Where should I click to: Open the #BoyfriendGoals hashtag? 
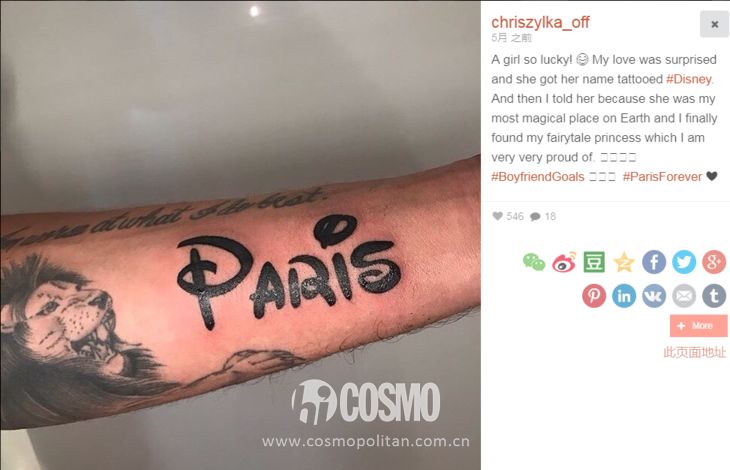pyautogui.click(x=538, y=177)
